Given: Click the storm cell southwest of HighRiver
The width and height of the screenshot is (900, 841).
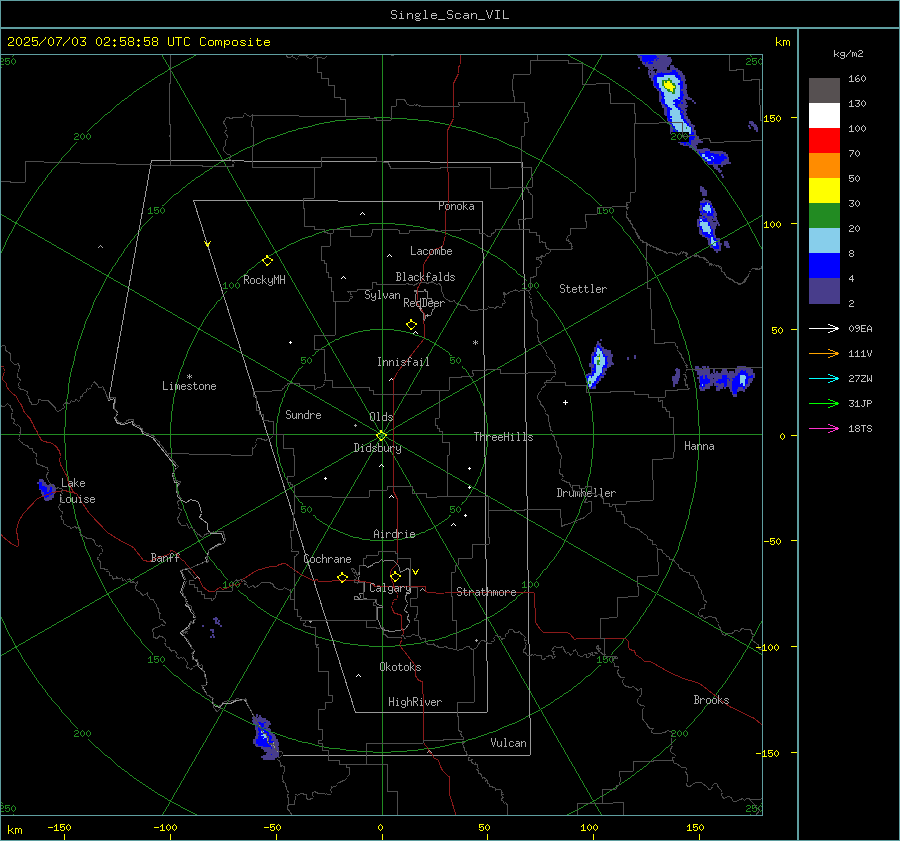Looking at the screenshot, I should tap(265, 738).
